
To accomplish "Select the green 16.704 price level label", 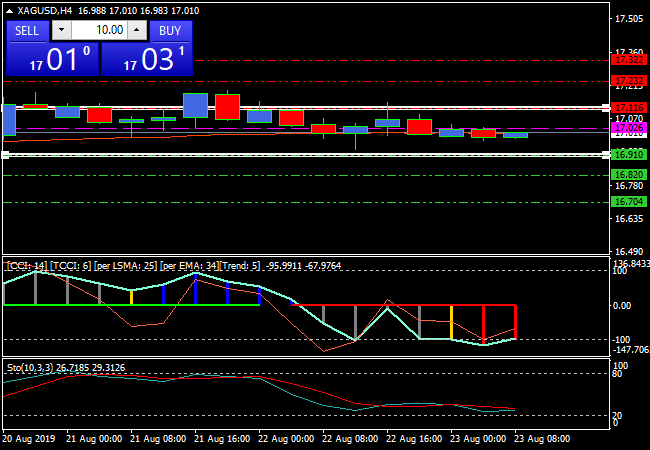I will coord(629,201).
